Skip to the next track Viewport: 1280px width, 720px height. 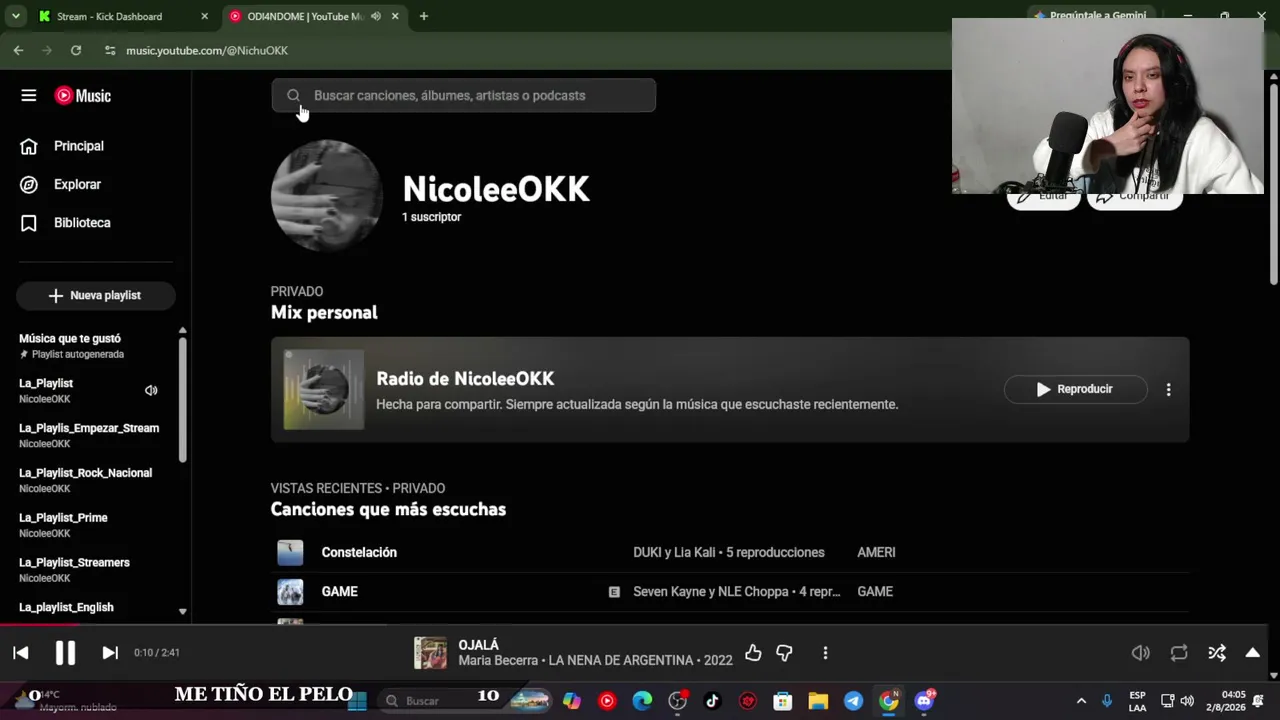(110, 653)
